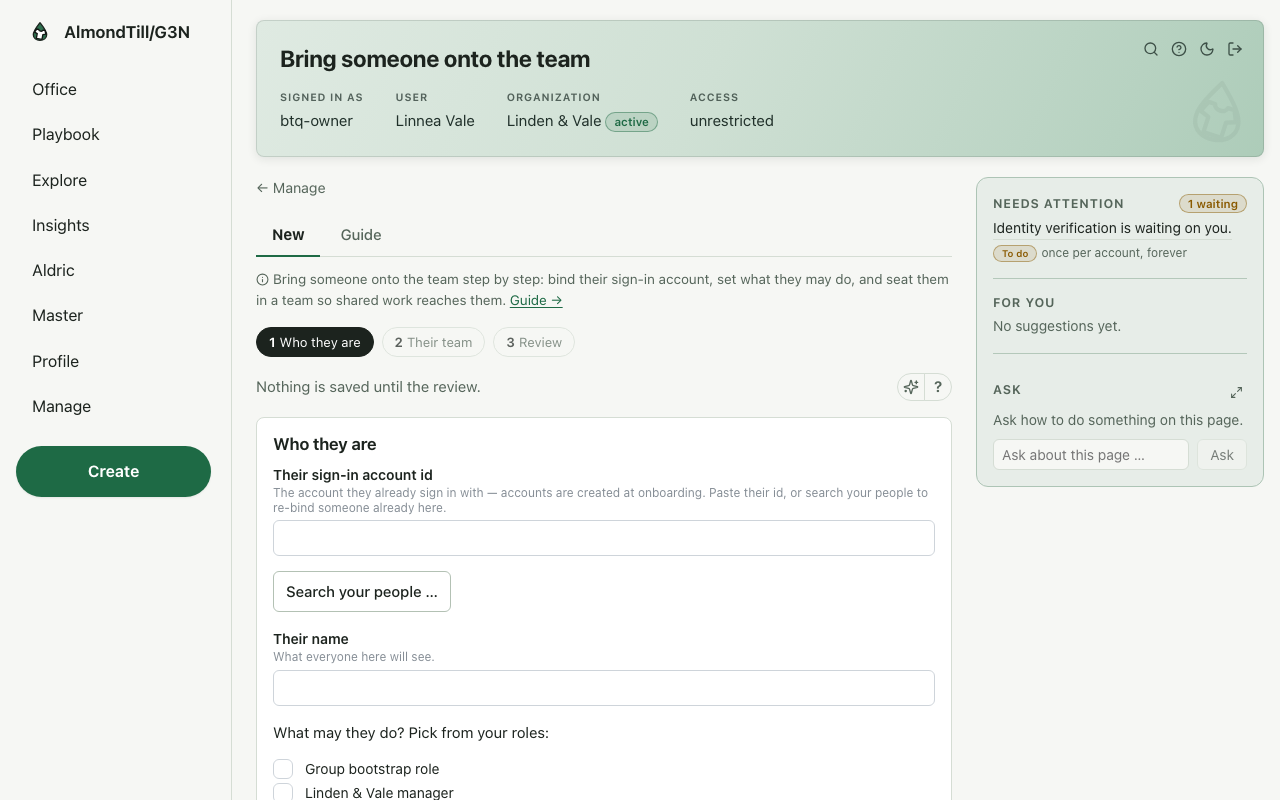Check Linden & Vale manager checkbox
The image size is (1280, 800).
click(283, 792)
